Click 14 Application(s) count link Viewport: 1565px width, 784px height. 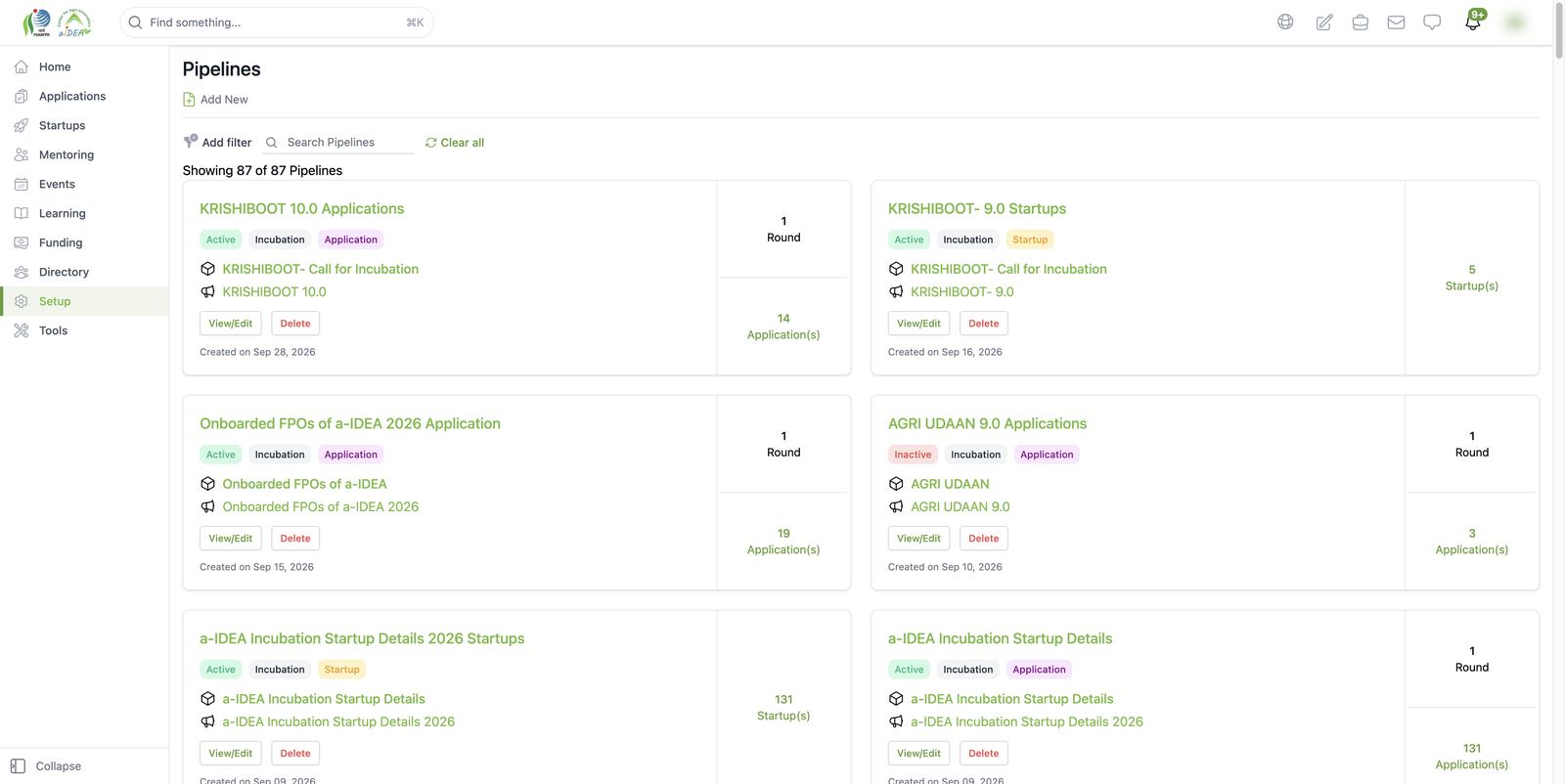[x=783, y=327]
